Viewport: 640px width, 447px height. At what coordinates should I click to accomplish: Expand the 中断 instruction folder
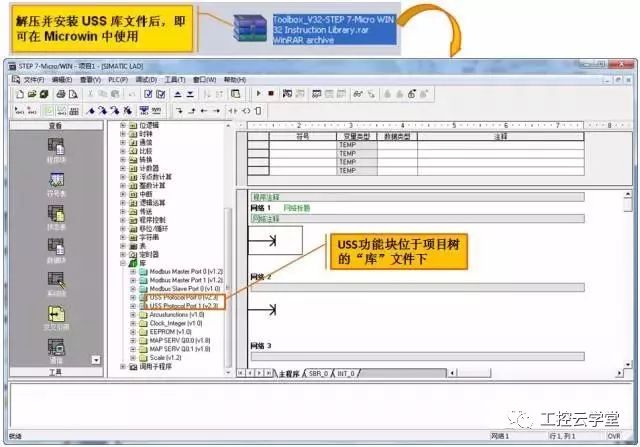(x=123, y=194)
